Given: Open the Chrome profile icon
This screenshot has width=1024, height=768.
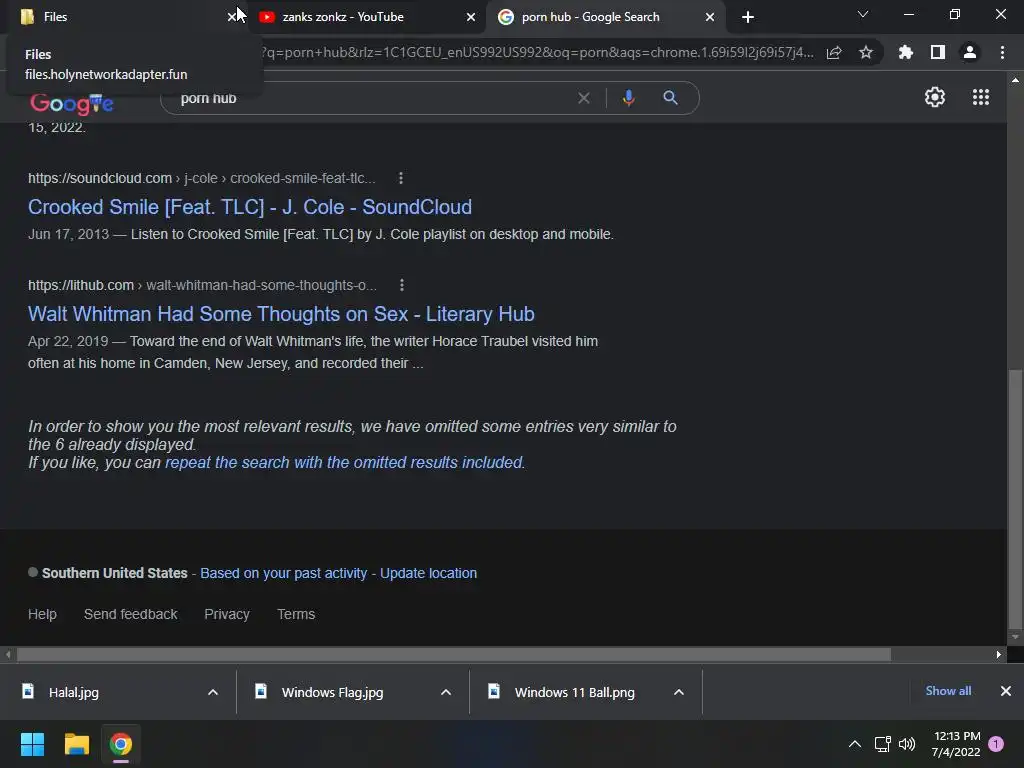Looking at the screenshot, I should pyautogui.click(x=970, y=52).
